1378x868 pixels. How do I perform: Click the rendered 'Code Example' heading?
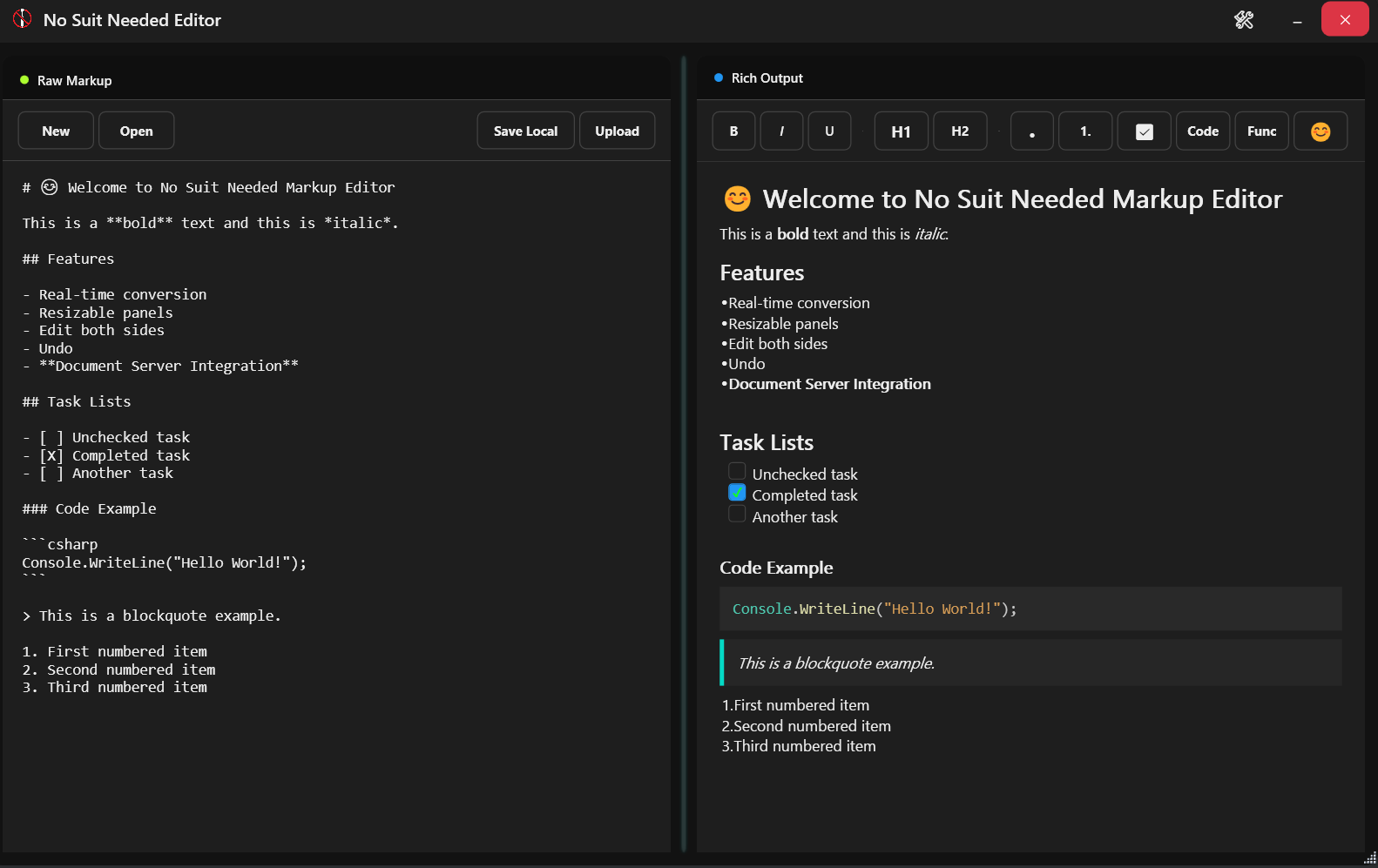click(776, 568)
